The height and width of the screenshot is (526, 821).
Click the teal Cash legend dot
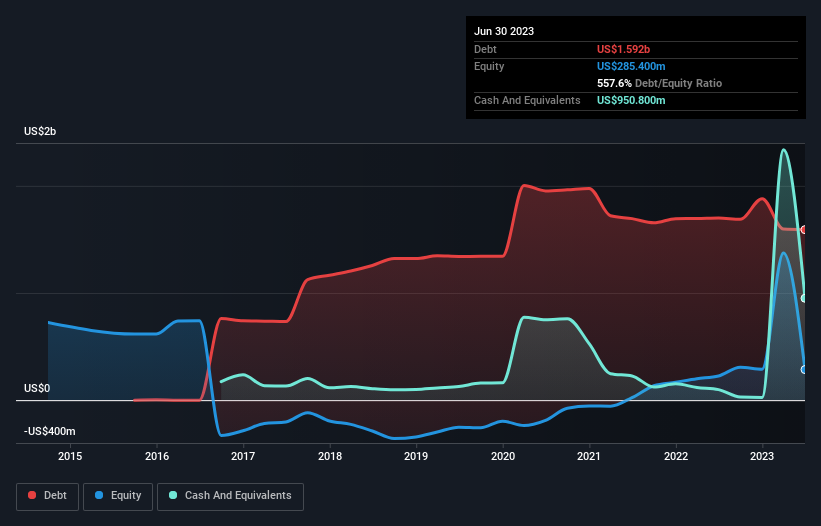coord(173,495)
